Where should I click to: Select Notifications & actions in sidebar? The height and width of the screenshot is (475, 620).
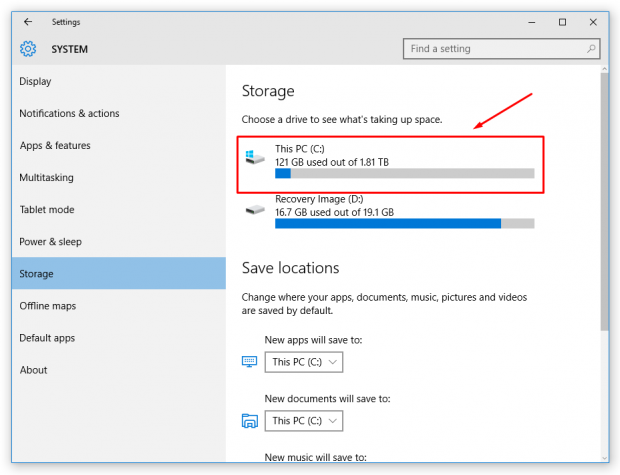[69, 114]
